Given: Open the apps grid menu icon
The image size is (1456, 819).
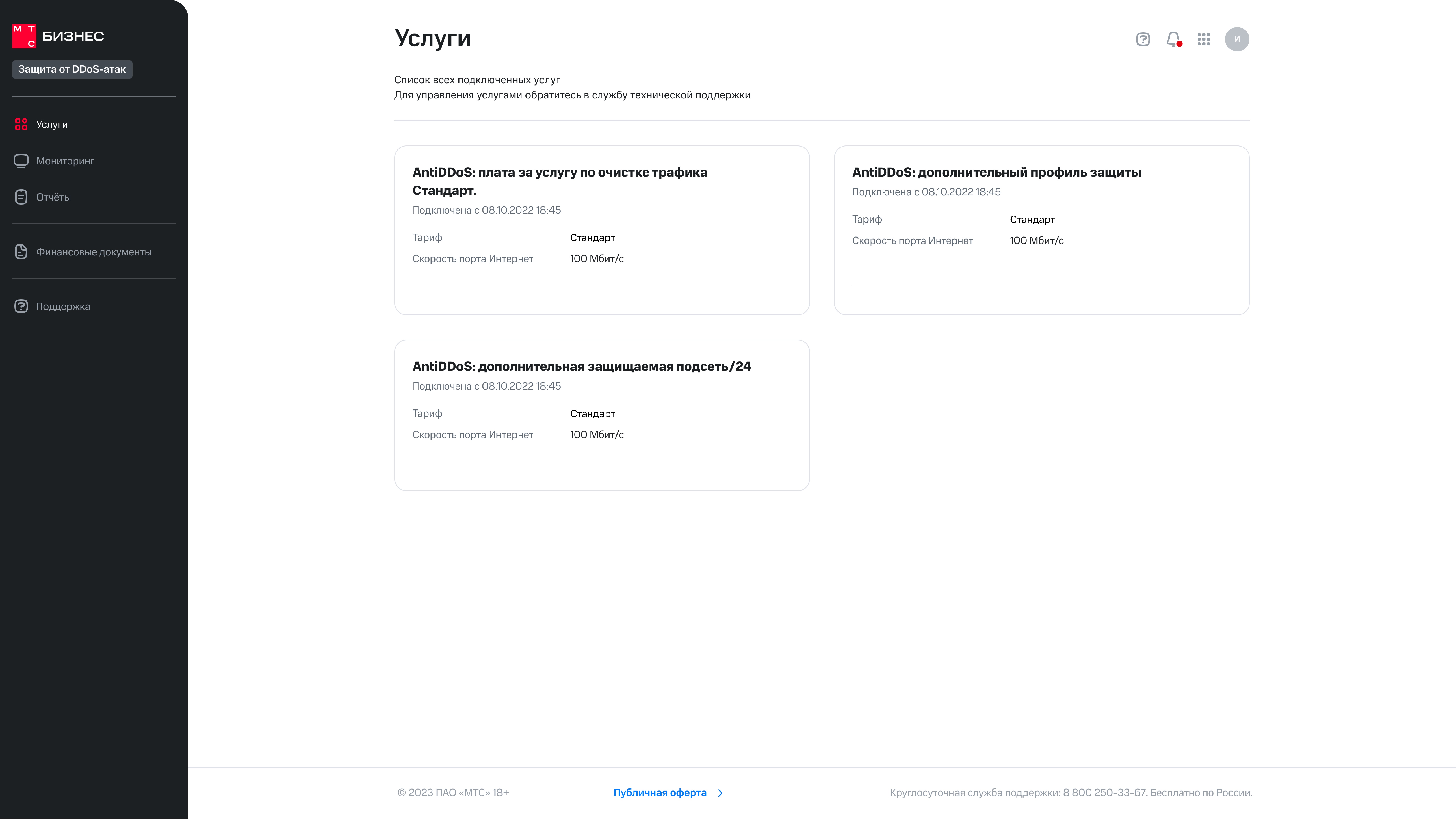Looking at the screenshot, I should tap(1204, 39).
